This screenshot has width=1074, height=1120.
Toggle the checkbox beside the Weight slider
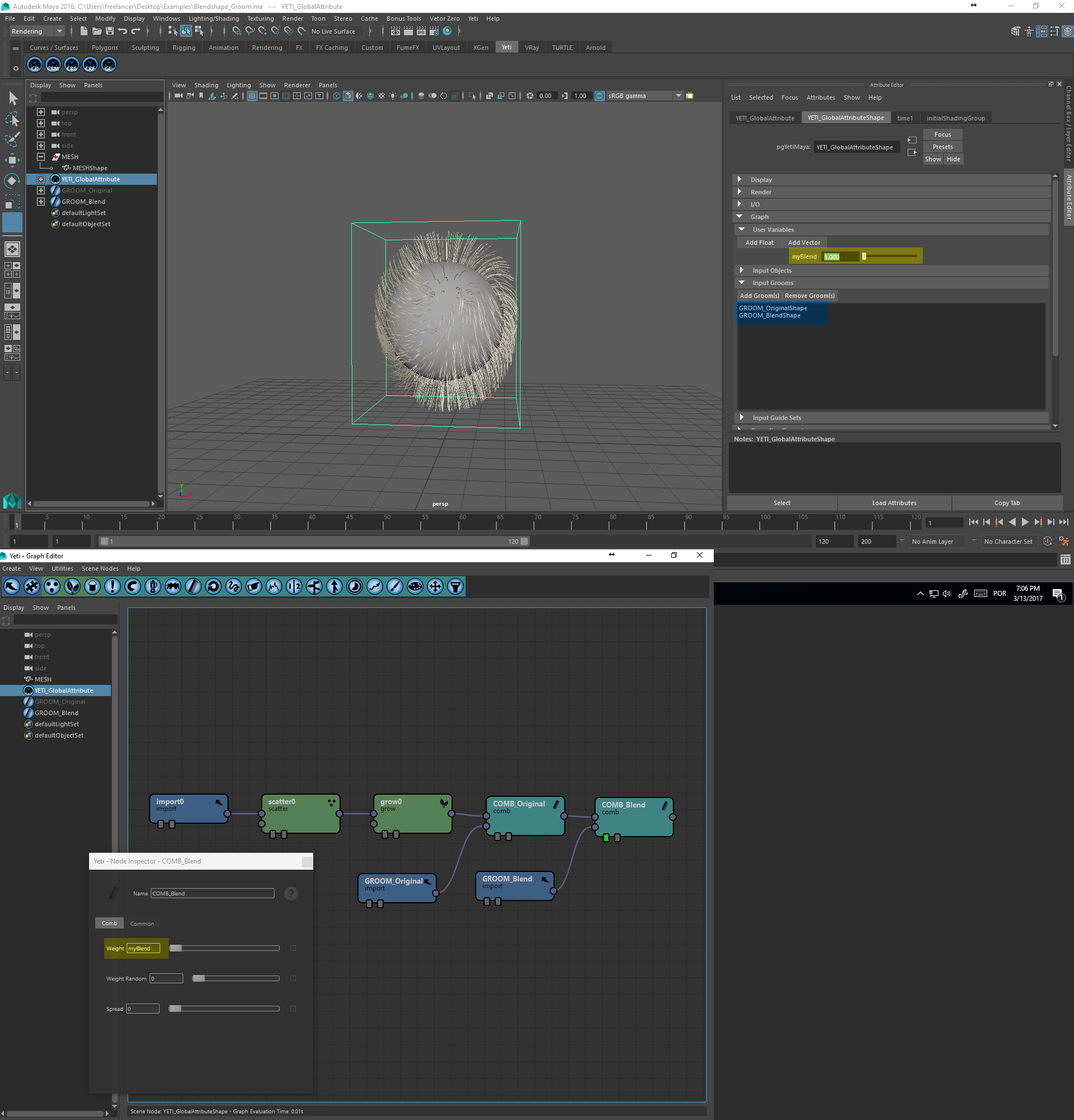[x=293, y=948]
